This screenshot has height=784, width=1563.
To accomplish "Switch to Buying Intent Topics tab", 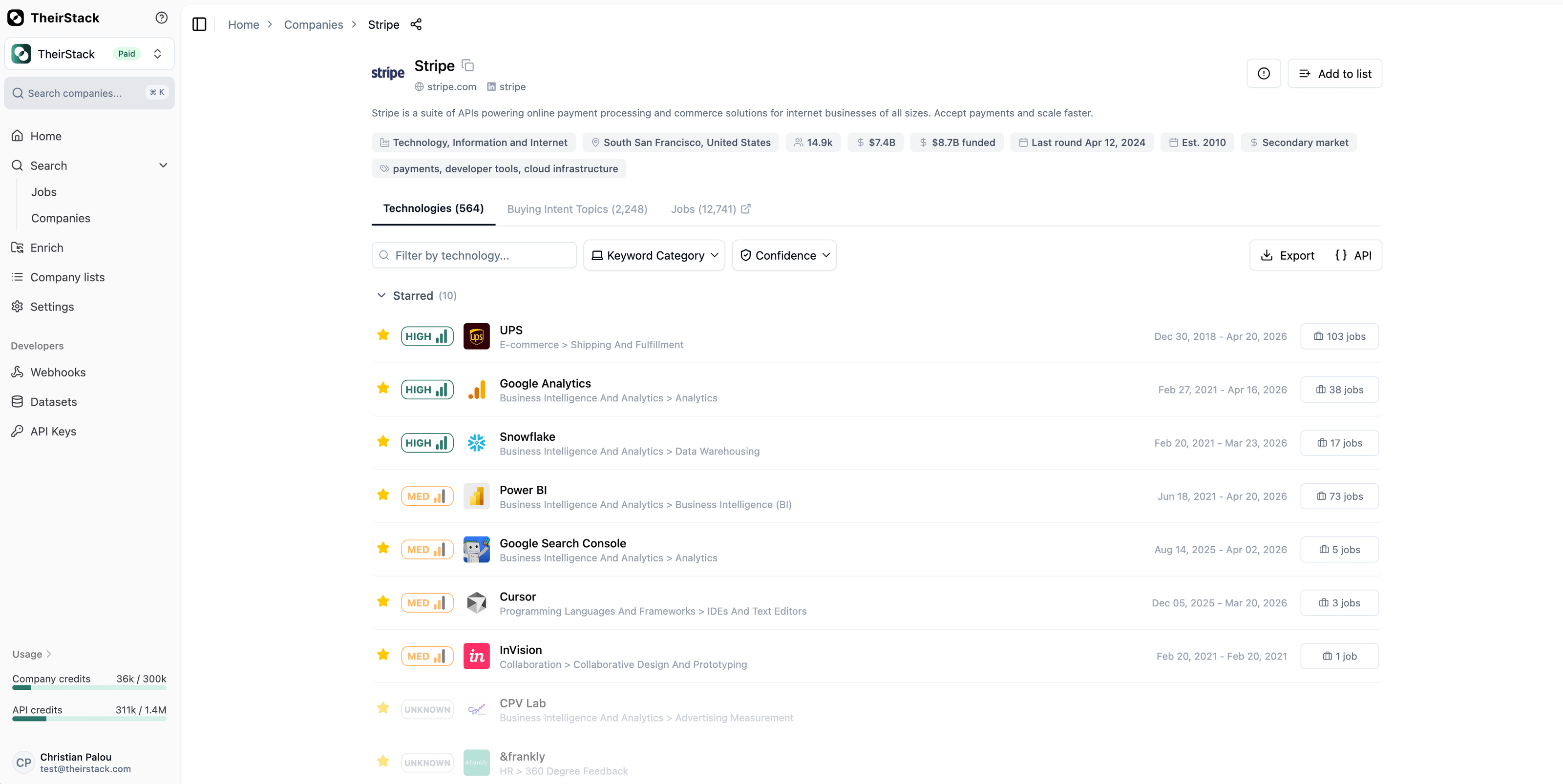I will point(577,209).
